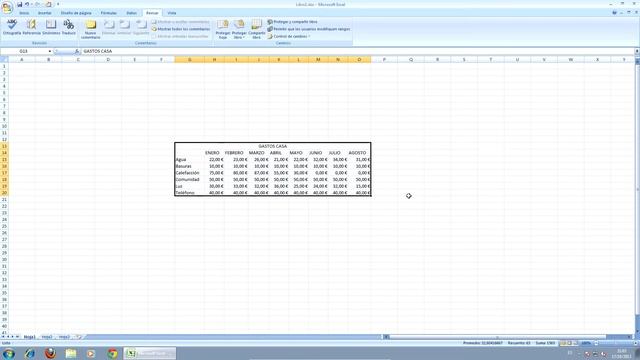Switch to Normal view in status bar
Image resolution: width=640 pixels, height=360 pixels.
[x=563, y=343]
